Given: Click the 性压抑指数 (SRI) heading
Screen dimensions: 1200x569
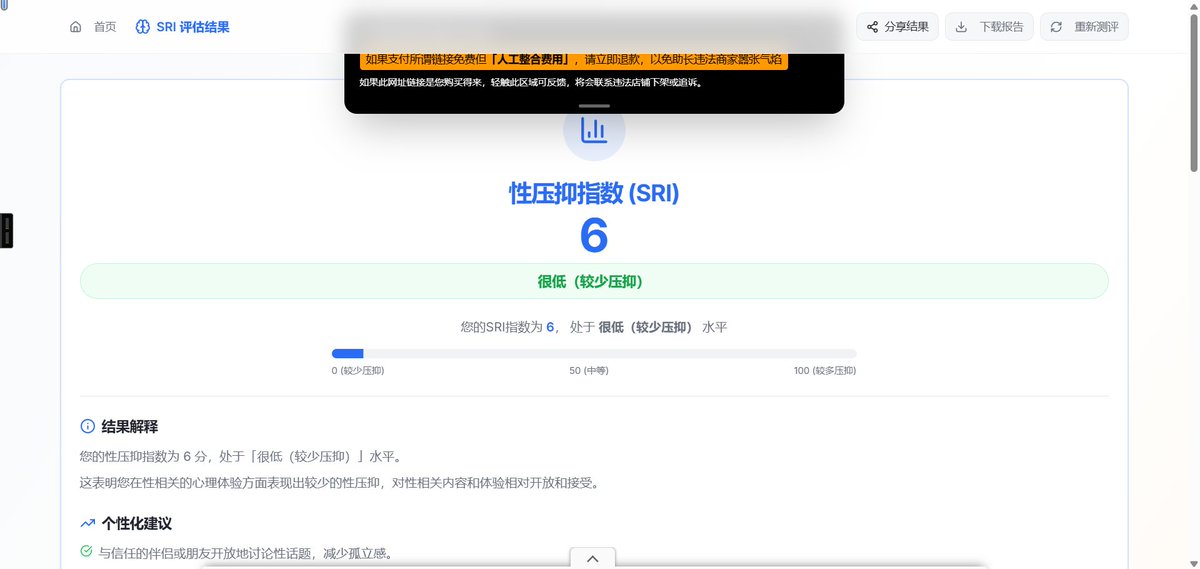Looking at the screenshot, I should [x=594, y=193].
